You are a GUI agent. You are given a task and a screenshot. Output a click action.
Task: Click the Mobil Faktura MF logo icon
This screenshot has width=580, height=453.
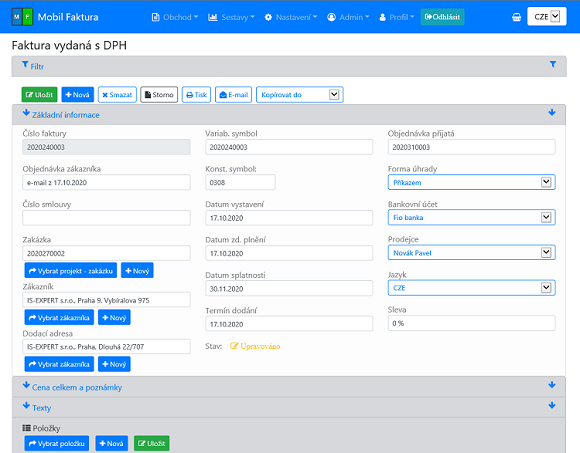pos(22,17)
